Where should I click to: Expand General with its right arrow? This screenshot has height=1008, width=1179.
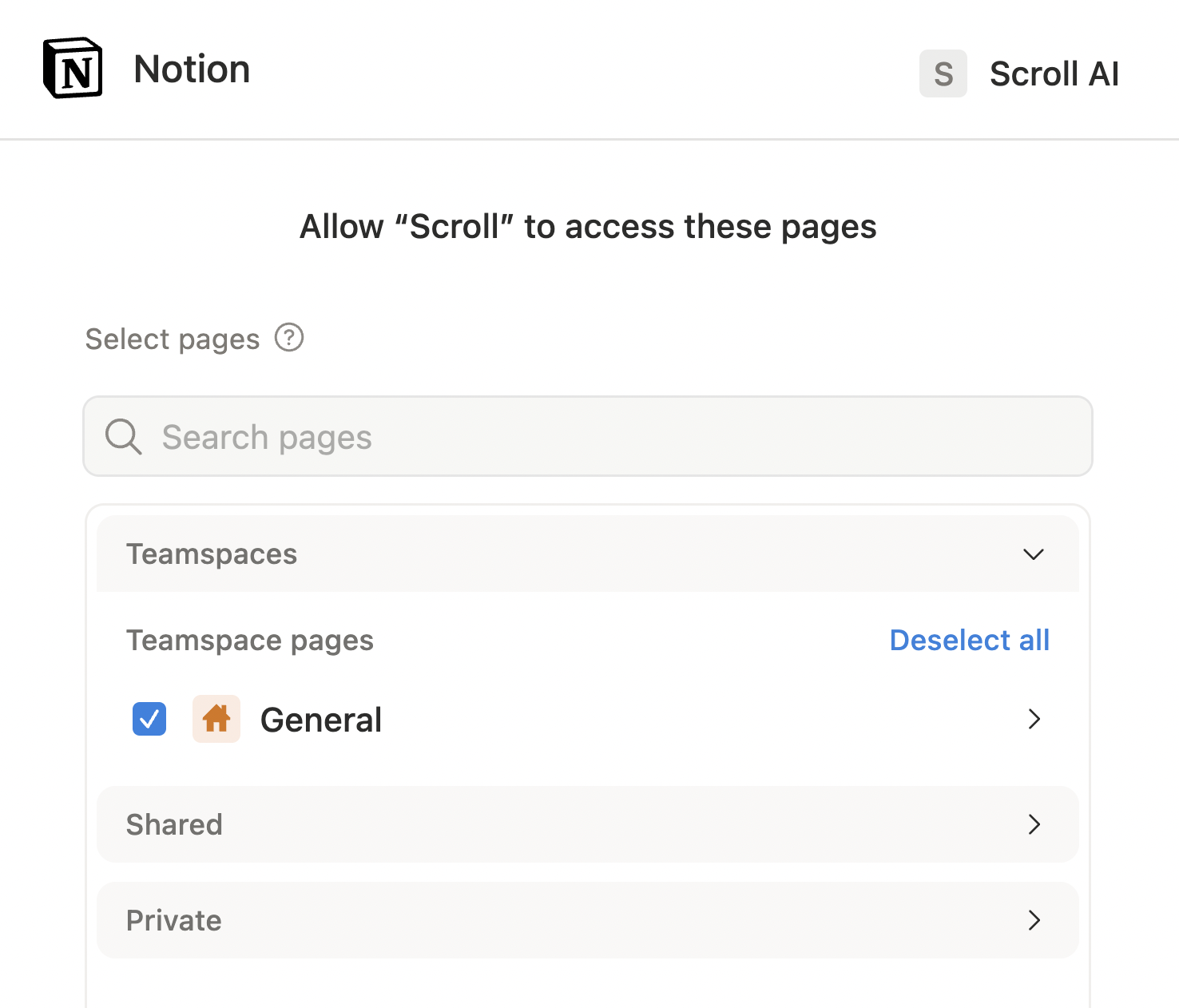coord(1034,719)
